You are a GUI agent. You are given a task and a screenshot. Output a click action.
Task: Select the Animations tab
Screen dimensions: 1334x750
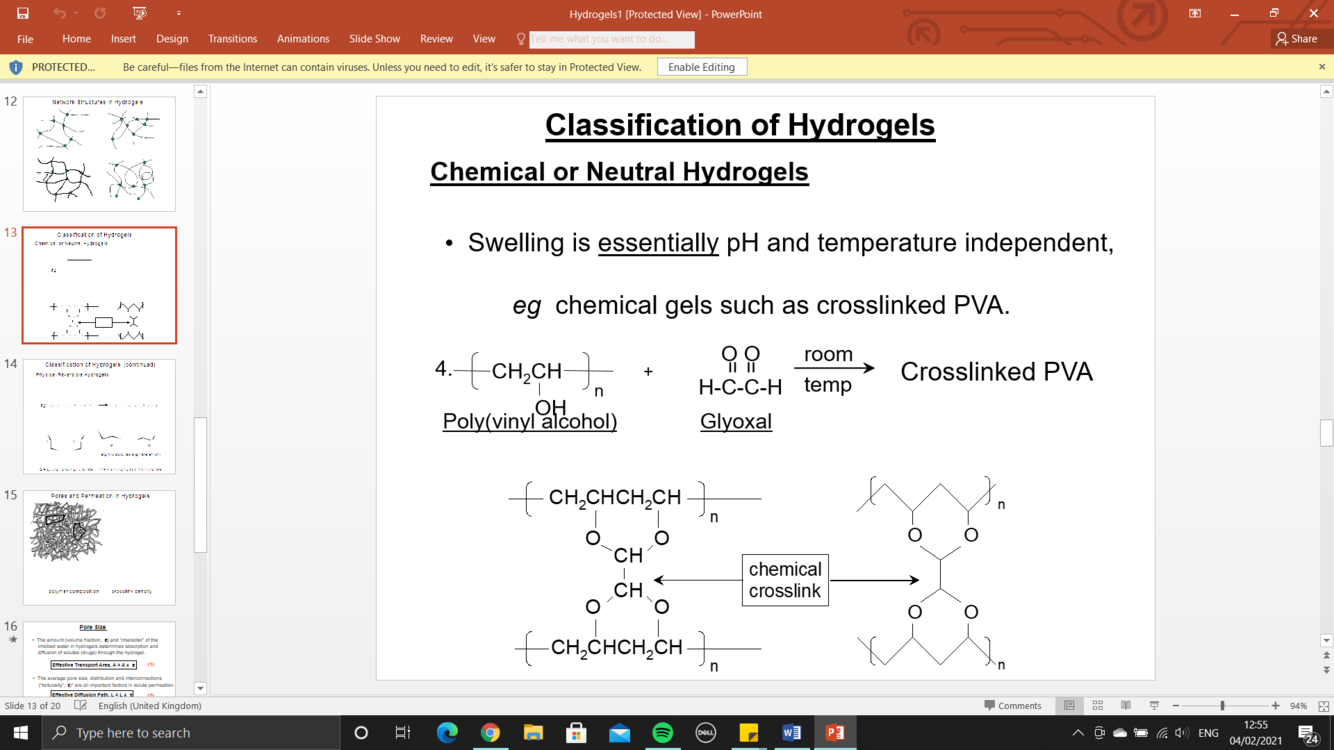pyautogui.click(x=303, y=39)
